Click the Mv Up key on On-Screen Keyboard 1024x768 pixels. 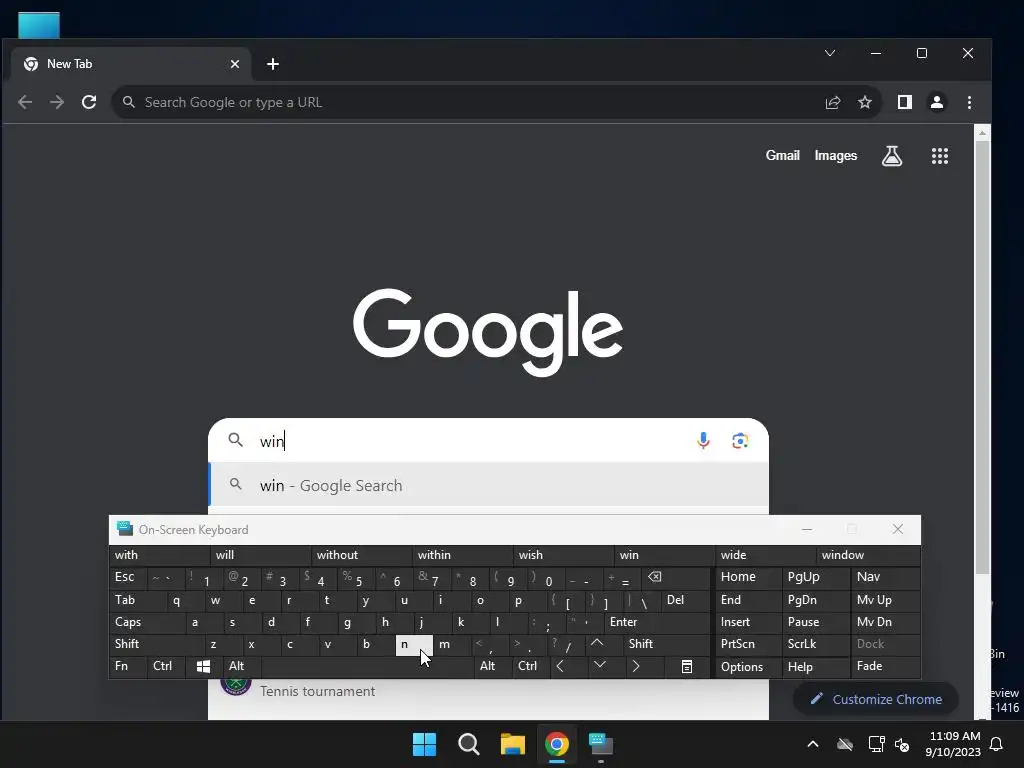click(x=886, y=600)
